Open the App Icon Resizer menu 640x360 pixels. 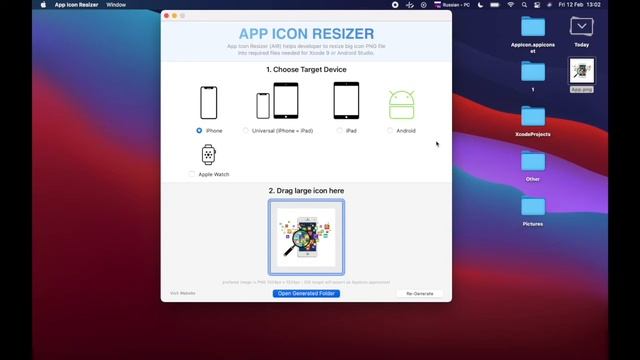(76, 5)
